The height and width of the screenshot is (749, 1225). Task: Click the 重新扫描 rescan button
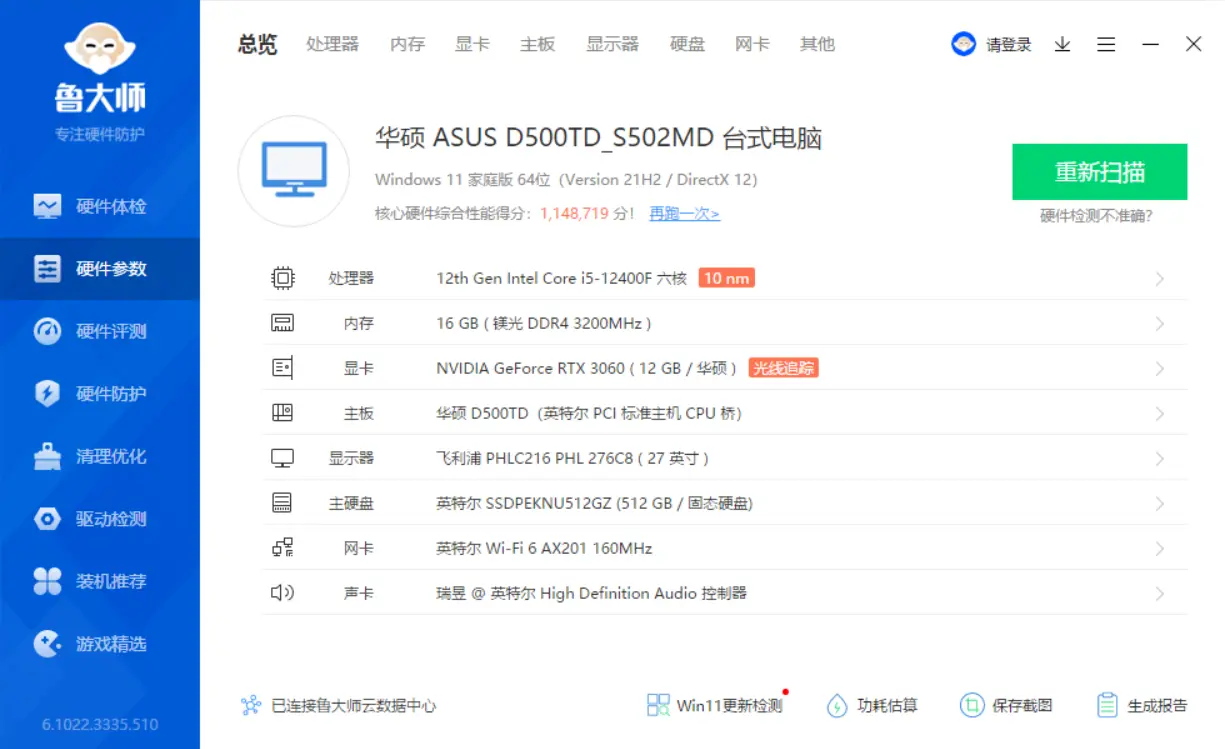click(x=1099, y=171)
